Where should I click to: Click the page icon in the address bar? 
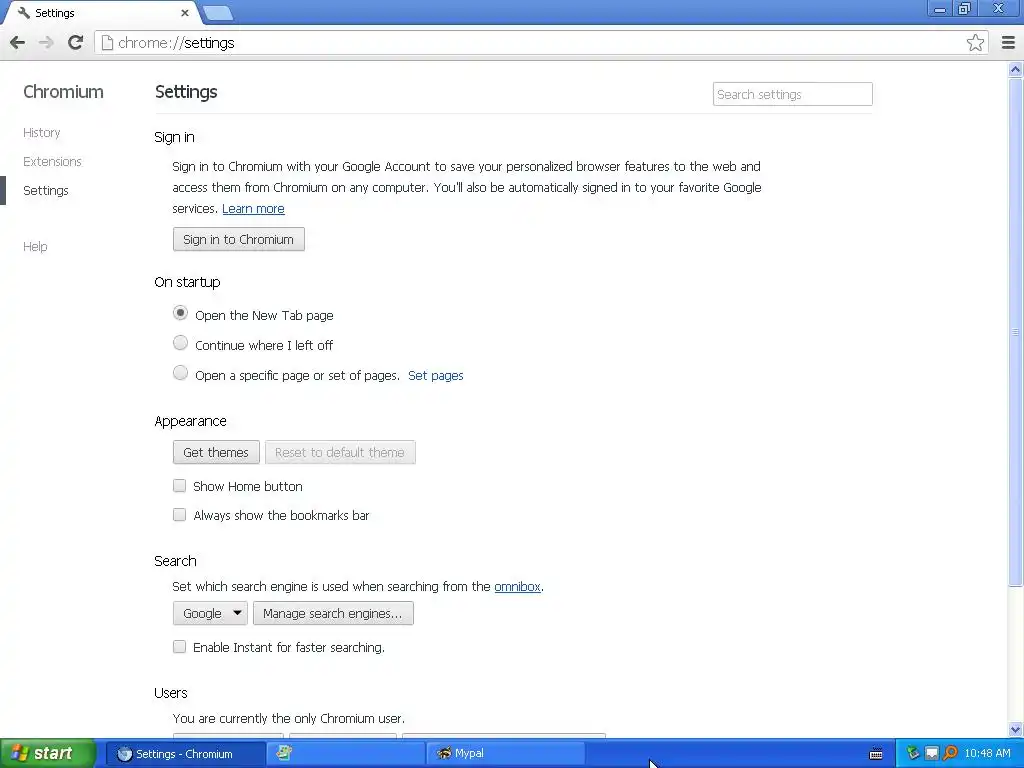tap(107, 43)
